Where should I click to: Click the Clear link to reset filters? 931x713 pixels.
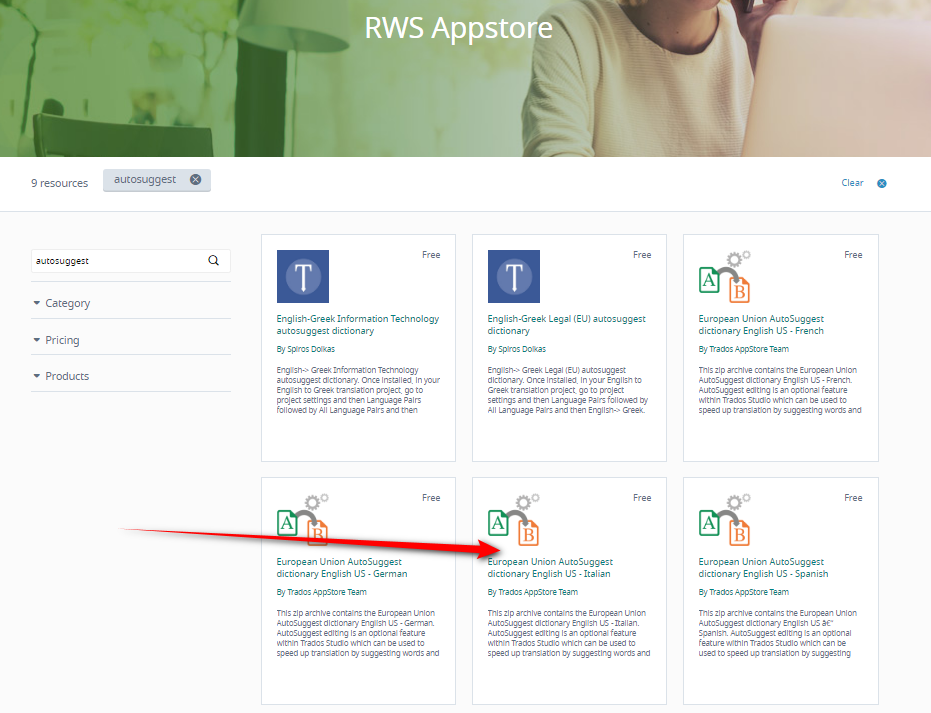click(852, 183)
